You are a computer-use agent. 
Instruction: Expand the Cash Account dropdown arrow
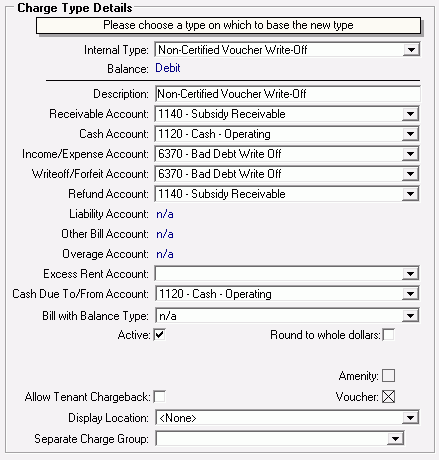point(410,134)
